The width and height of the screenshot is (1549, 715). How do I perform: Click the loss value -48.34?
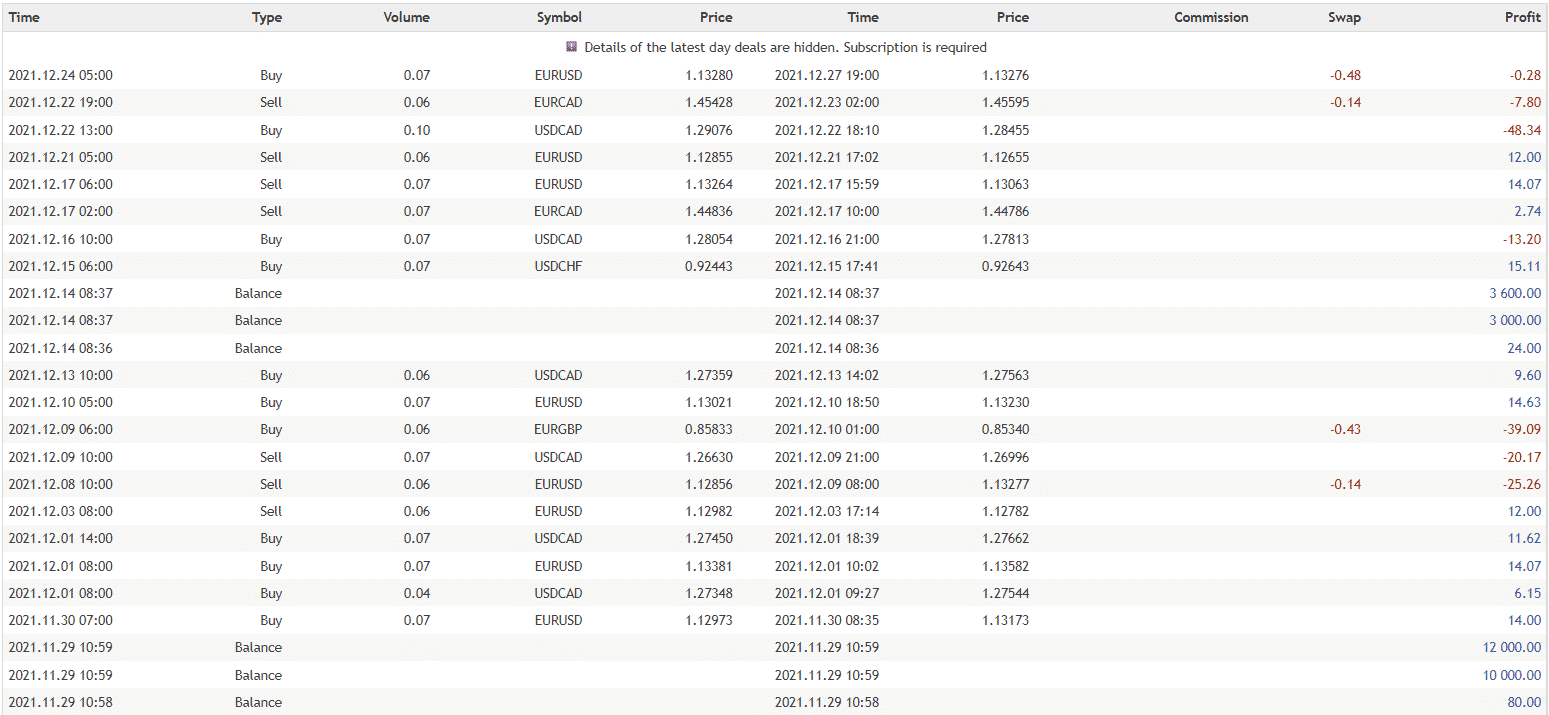point(1521,130)
